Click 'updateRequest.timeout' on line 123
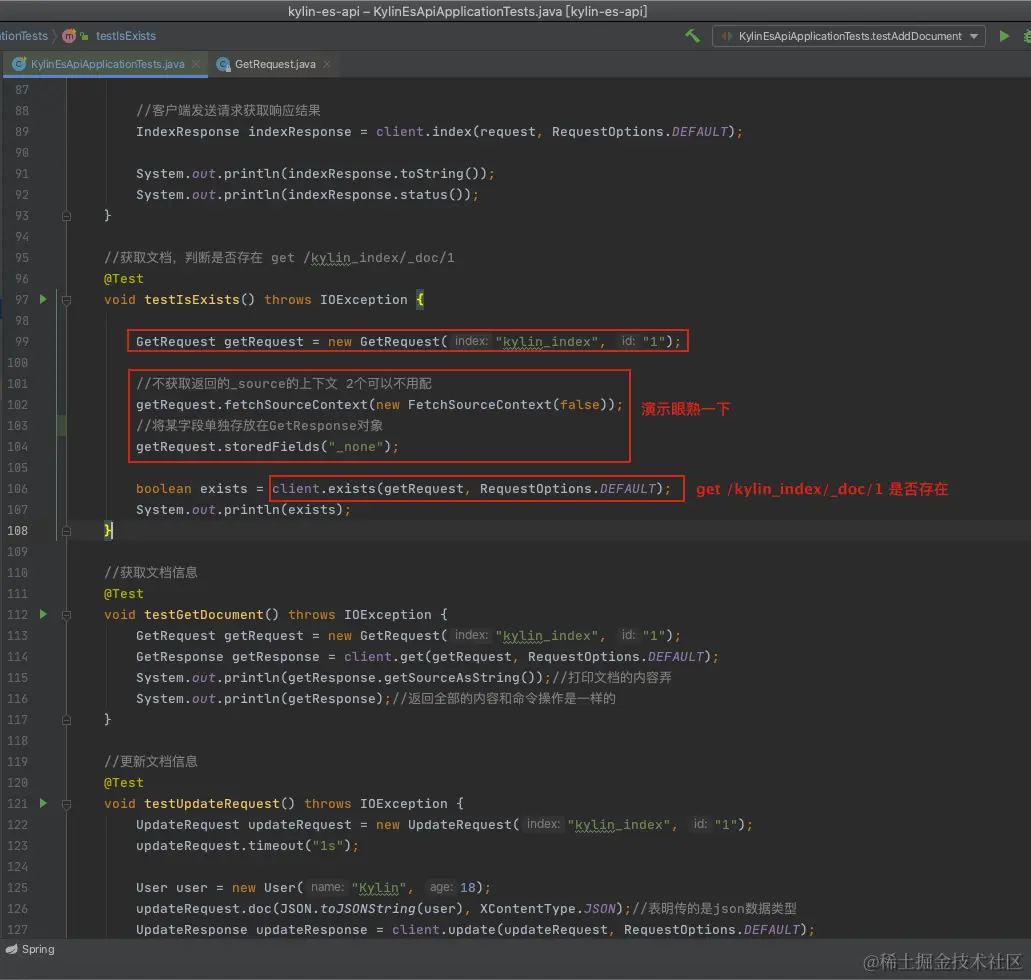Viewport: 1031px width, 980px height. pyautogui.click(x=220, y=845)
